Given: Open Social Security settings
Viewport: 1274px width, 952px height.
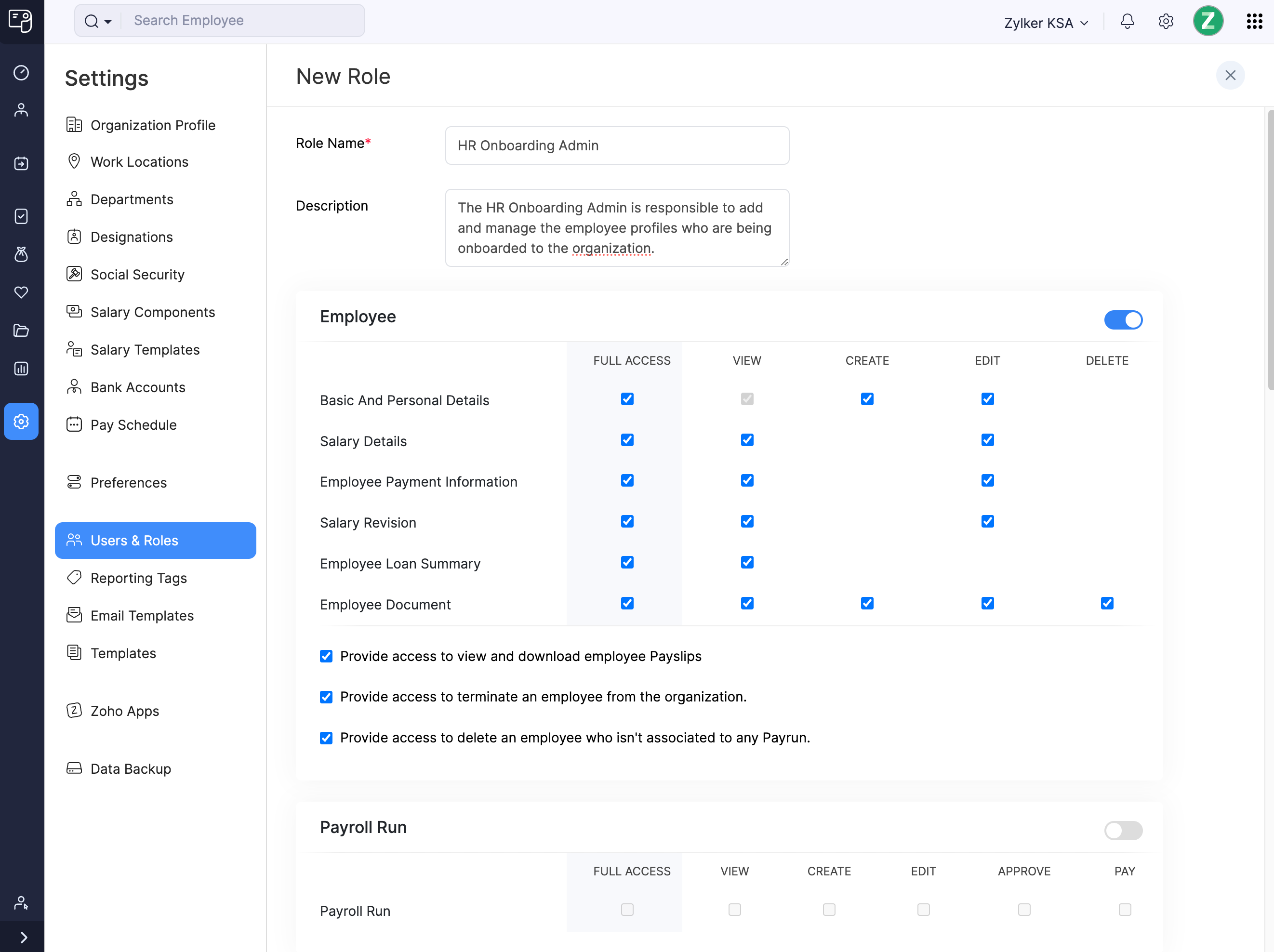Looking at the screenshot, I should click(x=138, y=274).
